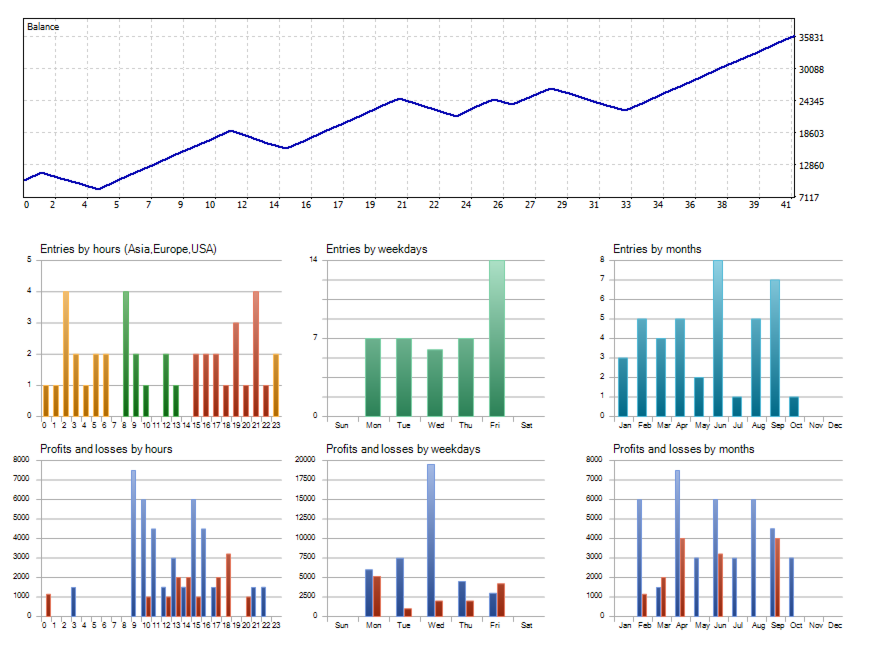Click the Entries by weekdays chart title
Screen dimensions: 872x656
click(x=376, y=249)
